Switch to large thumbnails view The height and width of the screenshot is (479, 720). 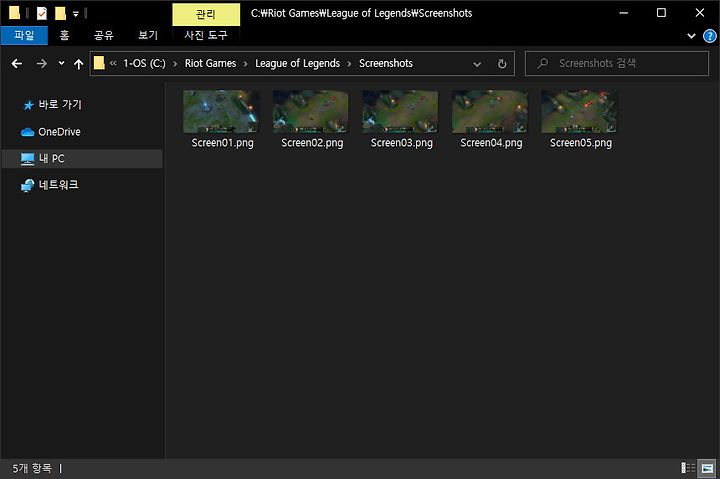click(707, 468)
